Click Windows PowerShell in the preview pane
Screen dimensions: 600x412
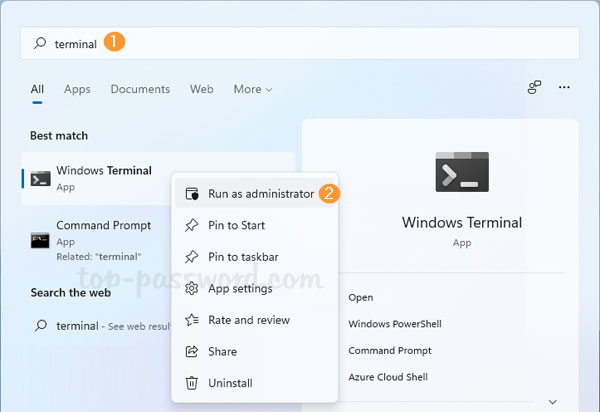[x=394, y=324]
